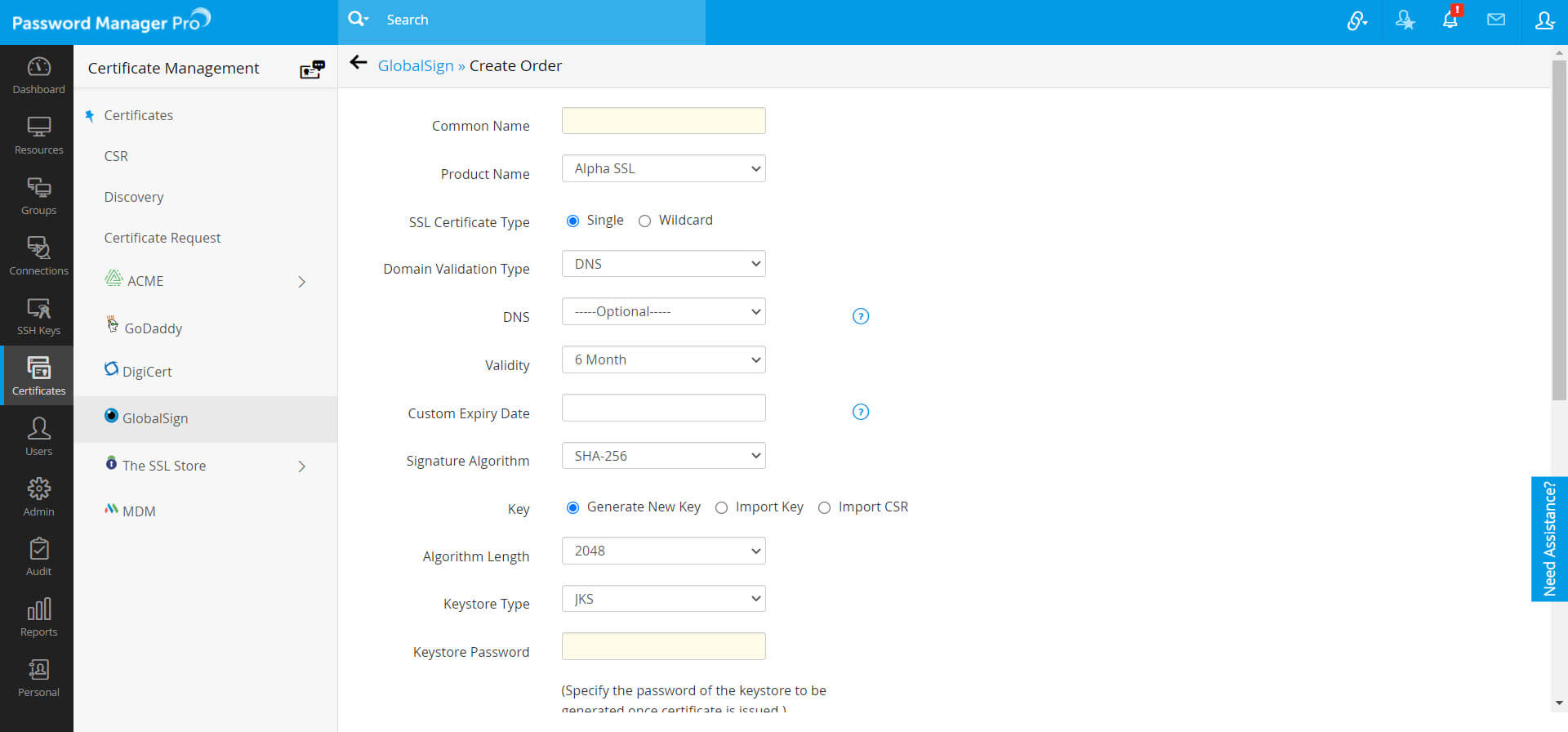
Task: Click the pinned Certificates pin icon
Action: 90,116
